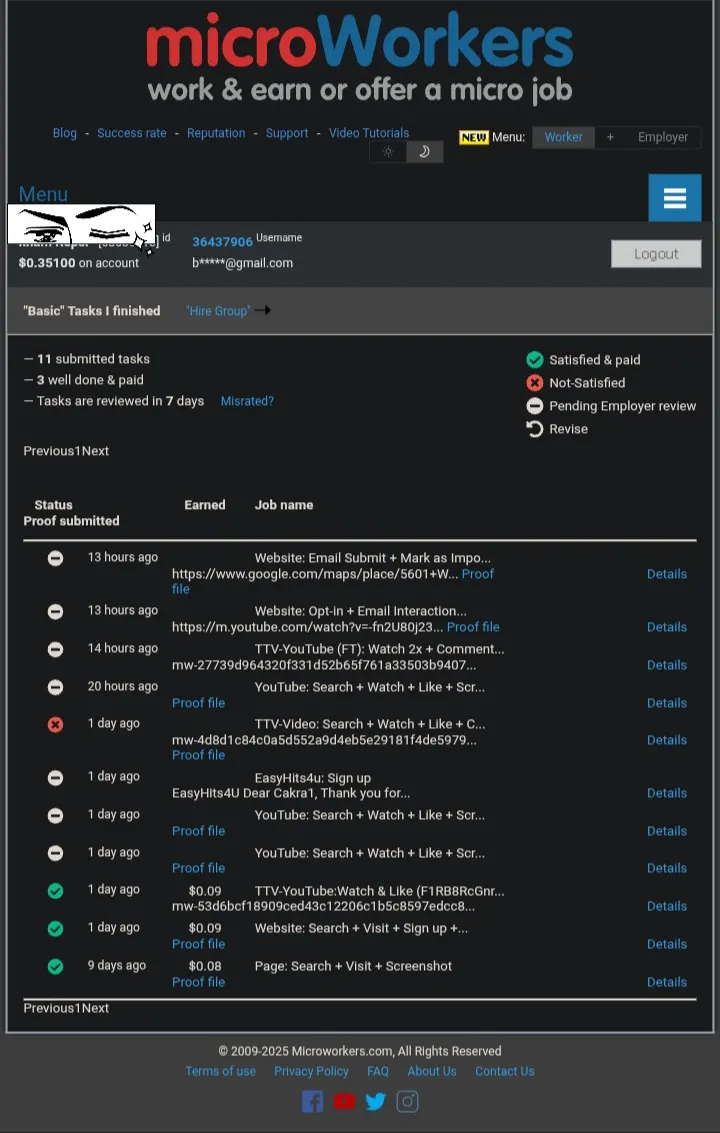Select the plus combined menu mode

coord(610,137)
